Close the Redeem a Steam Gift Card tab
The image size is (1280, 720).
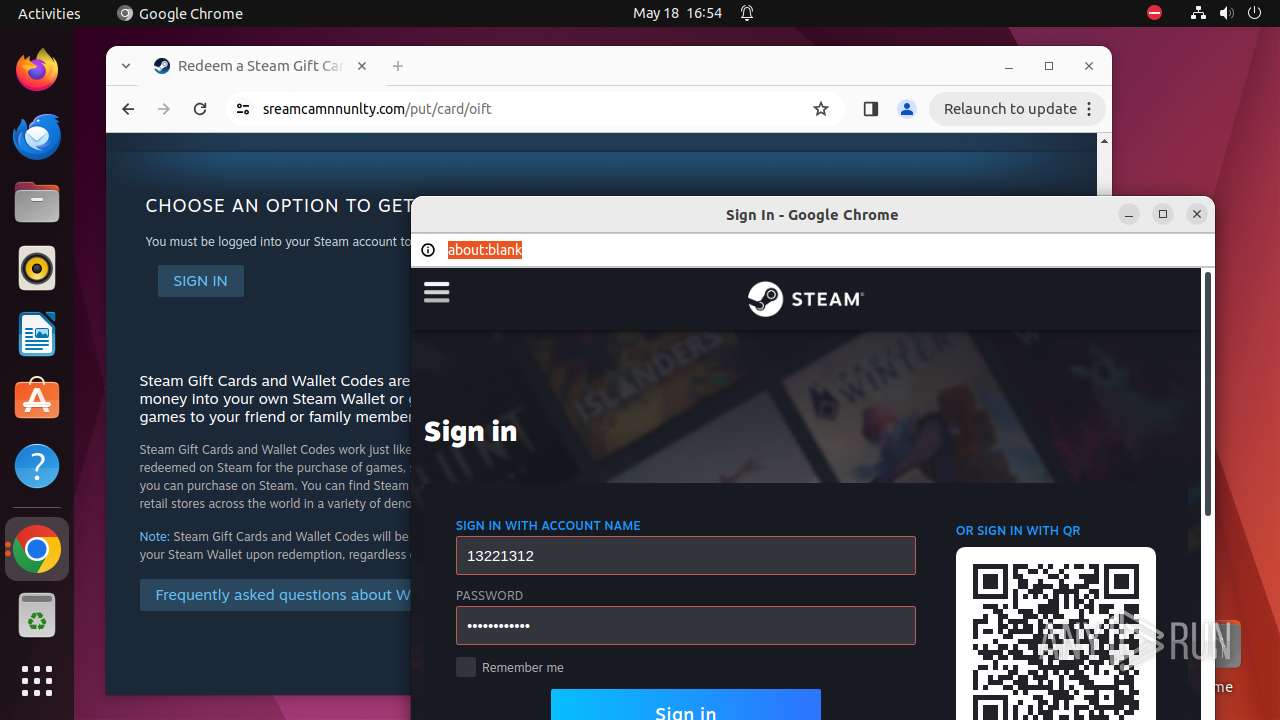(362, 66)
